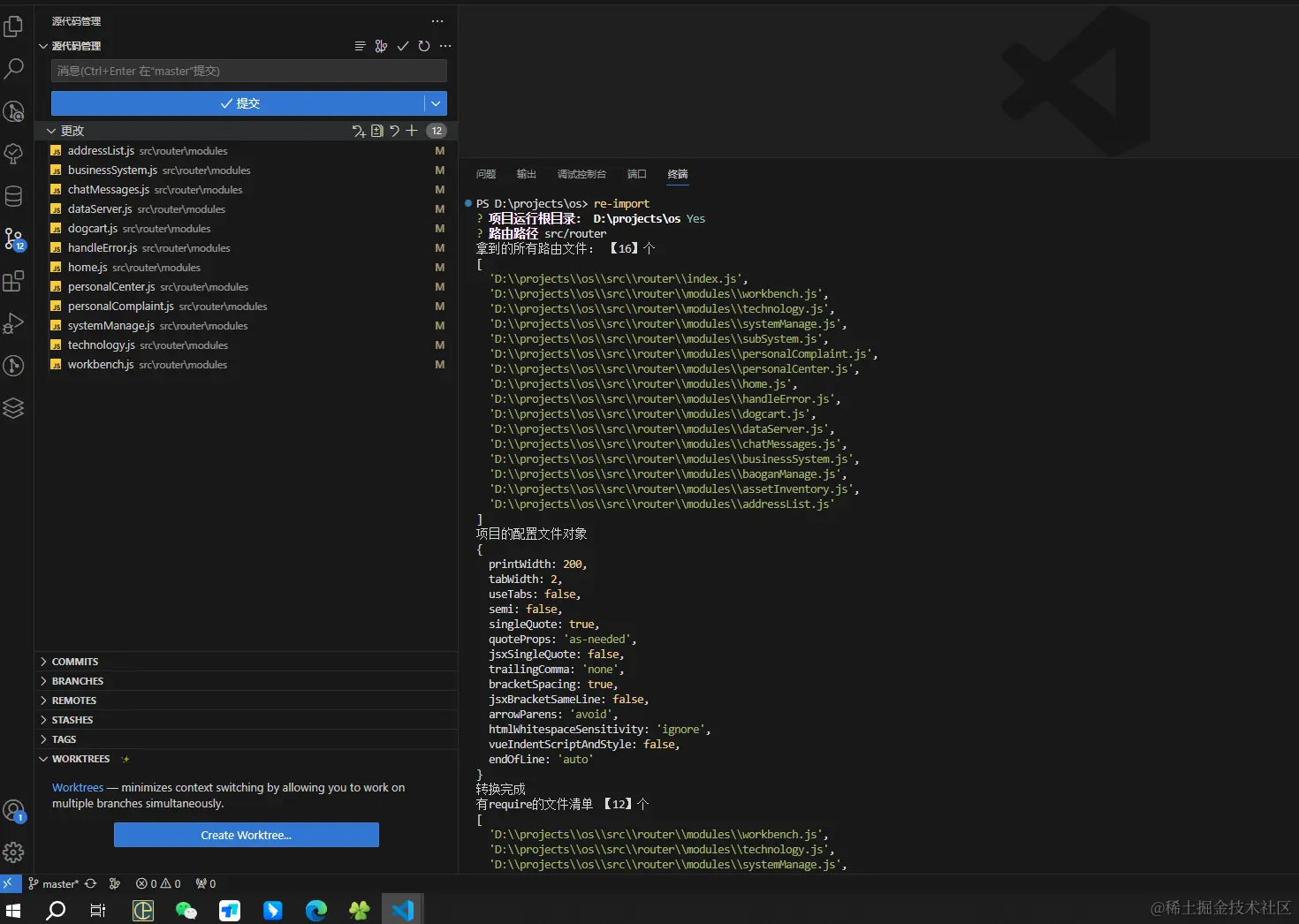Open businessSystem.js in changes list
The image size is (1299, 924).
(247, 170)
